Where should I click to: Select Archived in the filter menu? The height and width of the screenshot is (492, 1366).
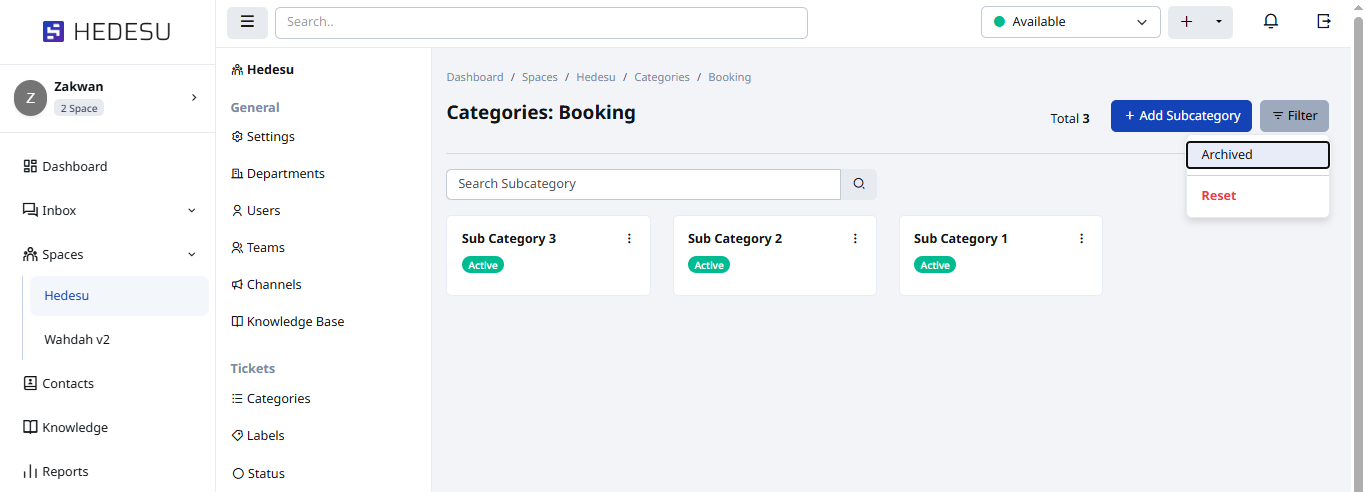(x=1257, y=155)
